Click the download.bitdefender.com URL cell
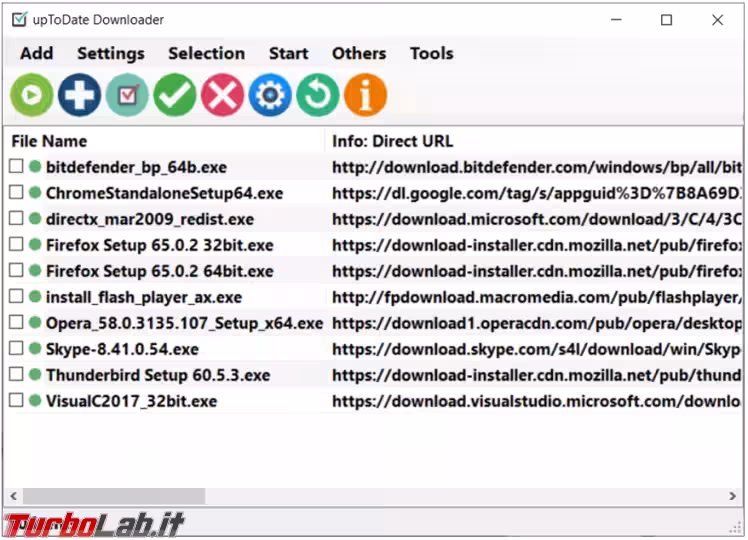The width and height of the screenshot is (748, 540). (537, 167)
